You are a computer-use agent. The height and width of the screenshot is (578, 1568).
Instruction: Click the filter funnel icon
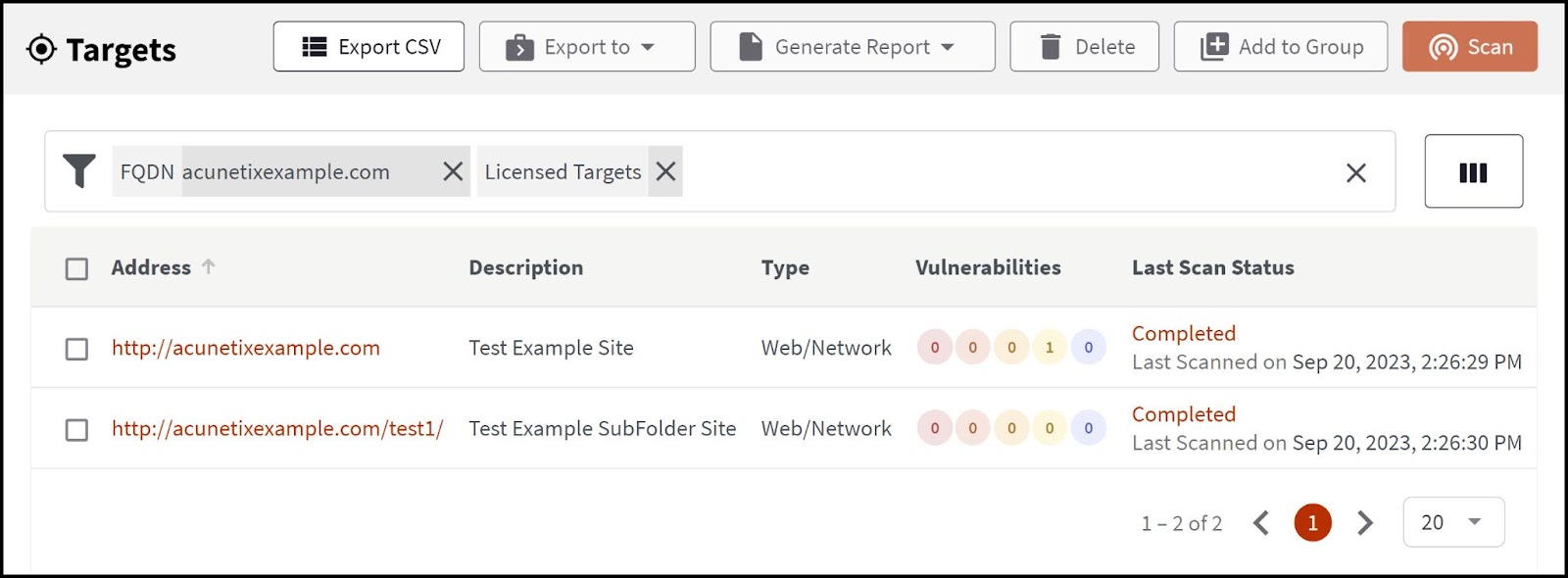(79, 171)
